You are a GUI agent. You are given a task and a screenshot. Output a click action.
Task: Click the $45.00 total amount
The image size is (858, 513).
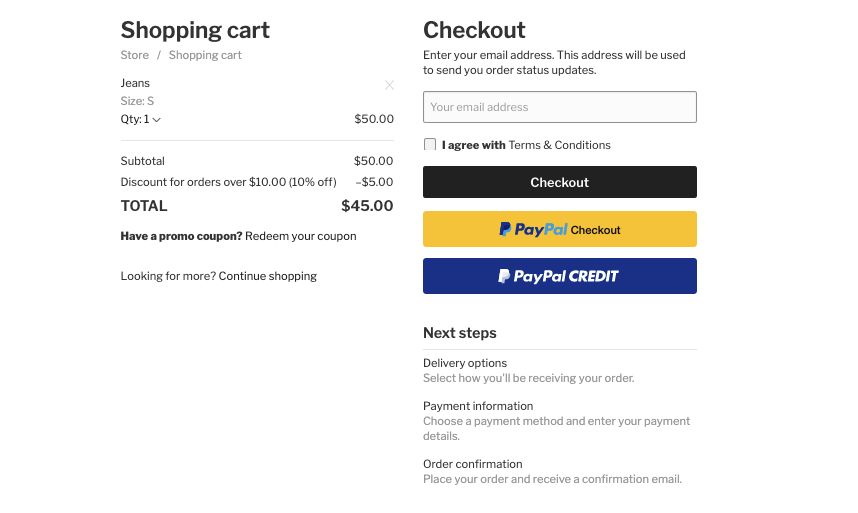tap(367, 206)
